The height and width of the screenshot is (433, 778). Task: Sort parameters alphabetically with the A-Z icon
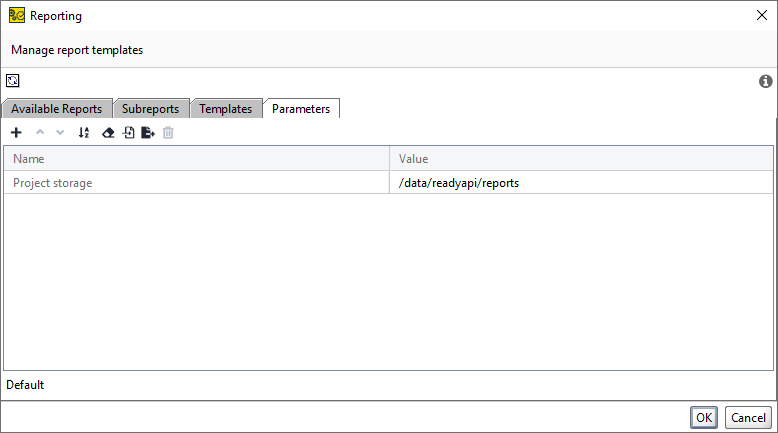point(84,132)
